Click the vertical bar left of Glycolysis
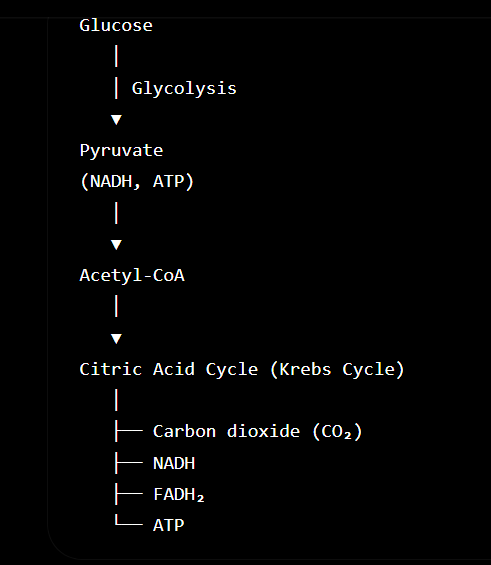 (x=116, y=88)
